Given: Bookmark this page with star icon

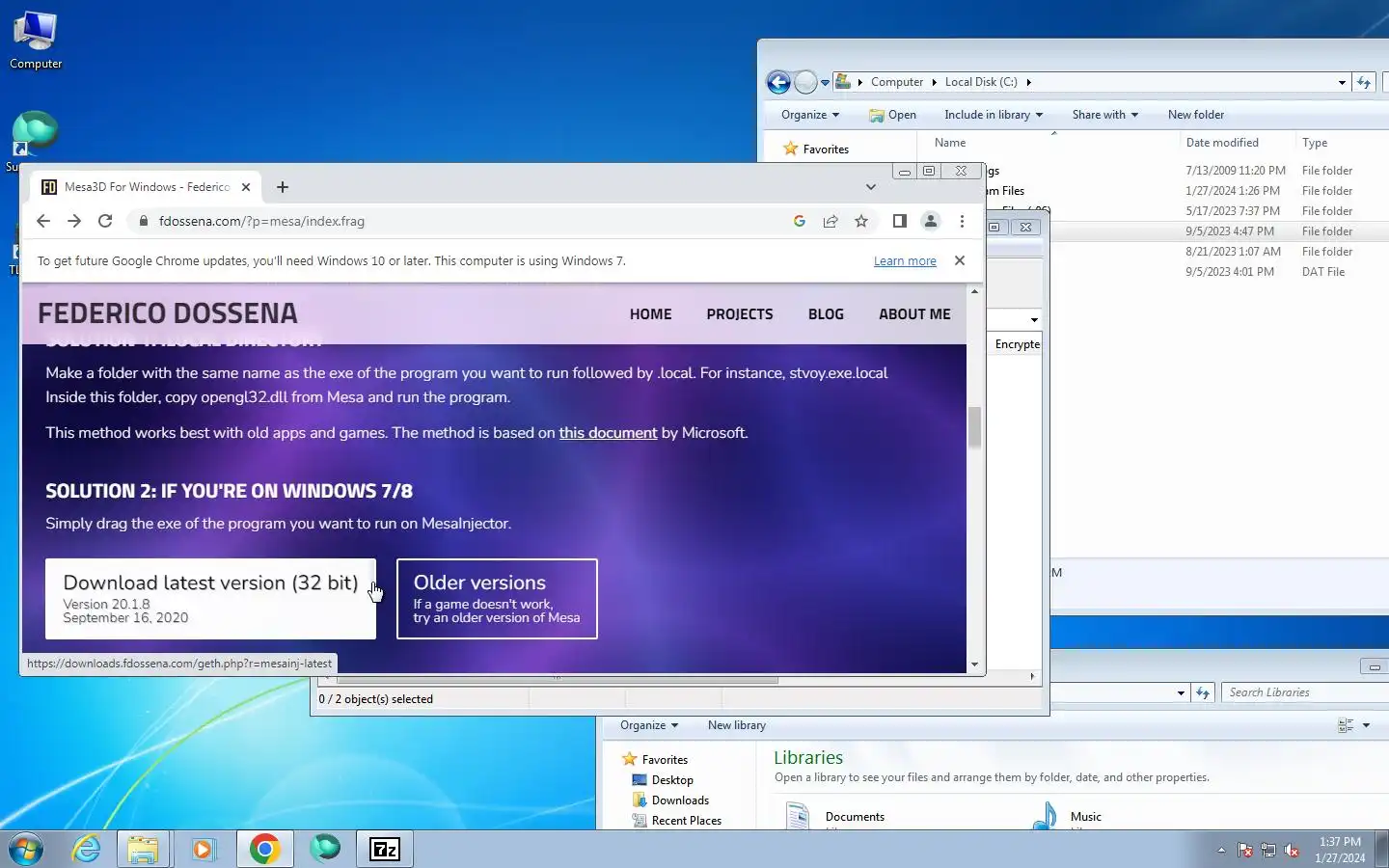Looking at the screenshot, I should click(861, 221).
